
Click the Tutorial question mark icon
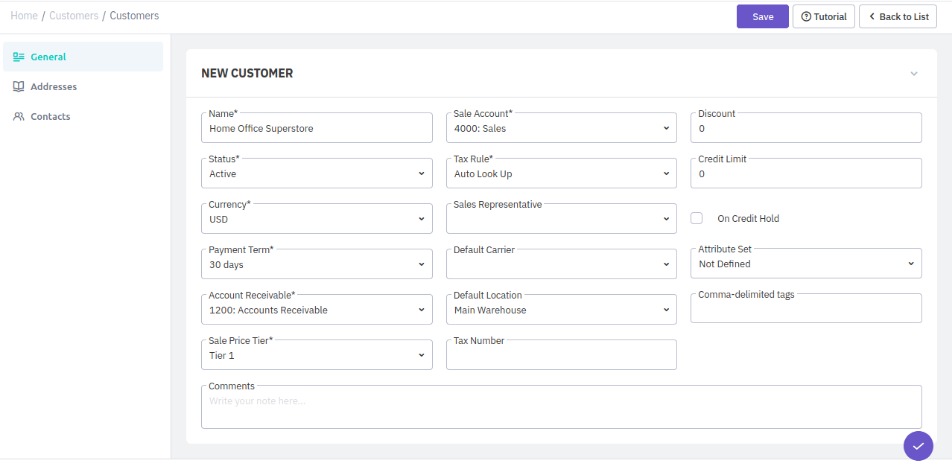click(806, 17)
